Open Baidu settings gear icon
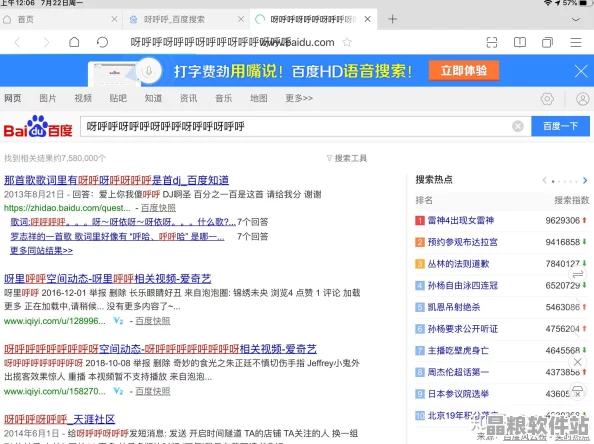594x444 pixels. (547, 99)
